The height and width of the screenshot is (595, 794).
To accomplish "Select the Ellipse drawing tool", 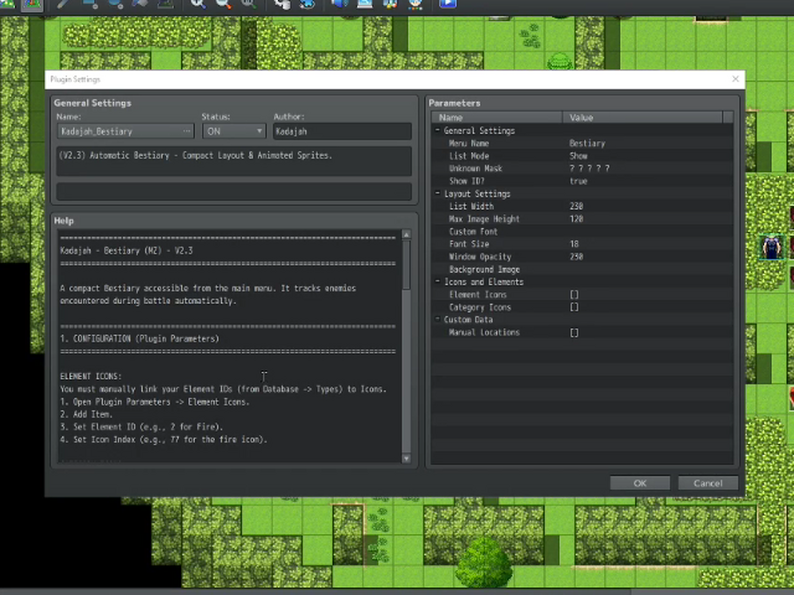I will [115, 4].
